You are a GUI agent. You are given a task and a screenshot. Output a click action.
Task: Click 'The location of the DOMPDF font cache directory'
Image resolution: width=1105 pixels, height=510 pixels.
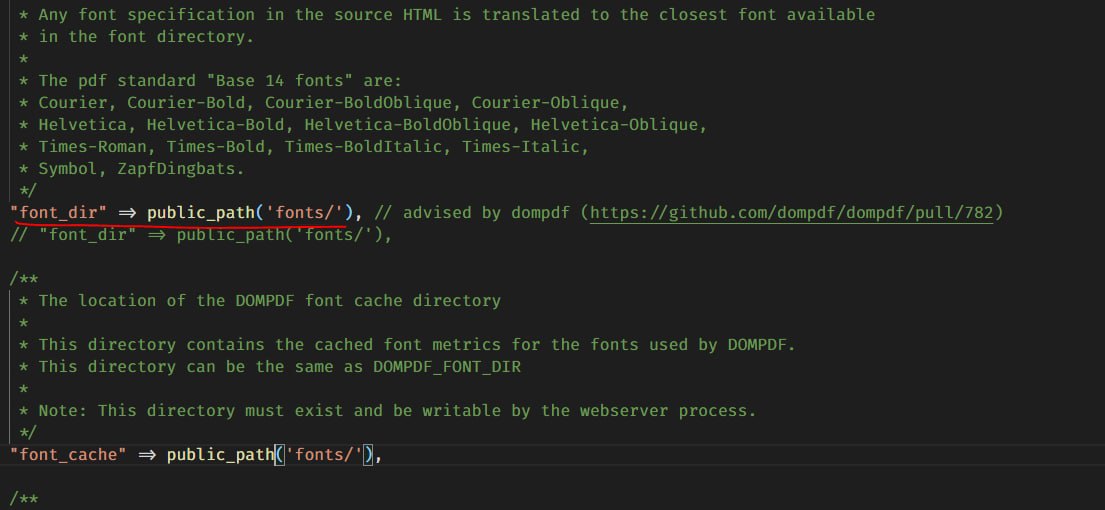(x=269, y=300)
